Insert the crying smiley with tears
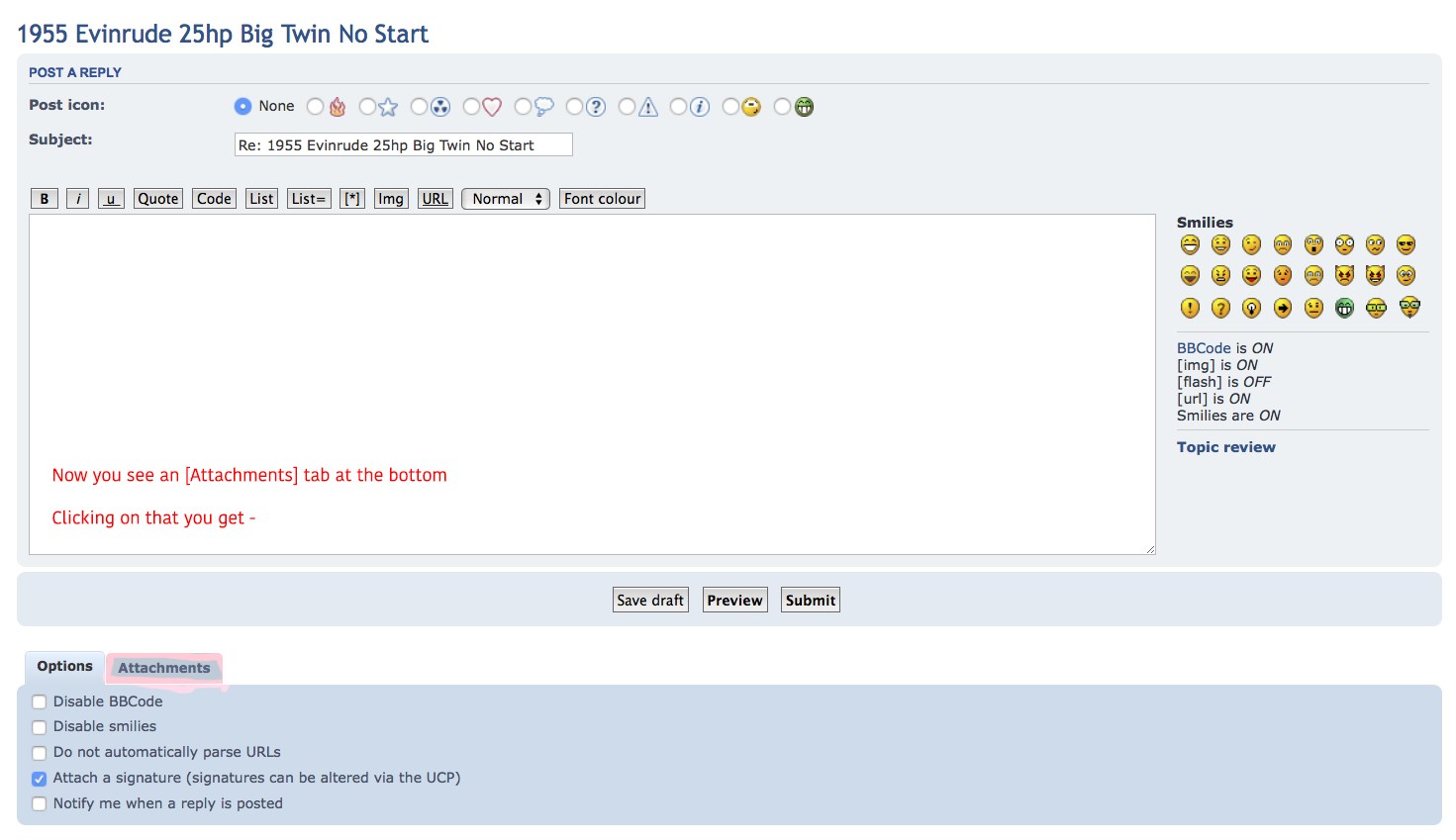This screenshot has height=840, width=1456. pyautogui.click(x=1313, y=275)
